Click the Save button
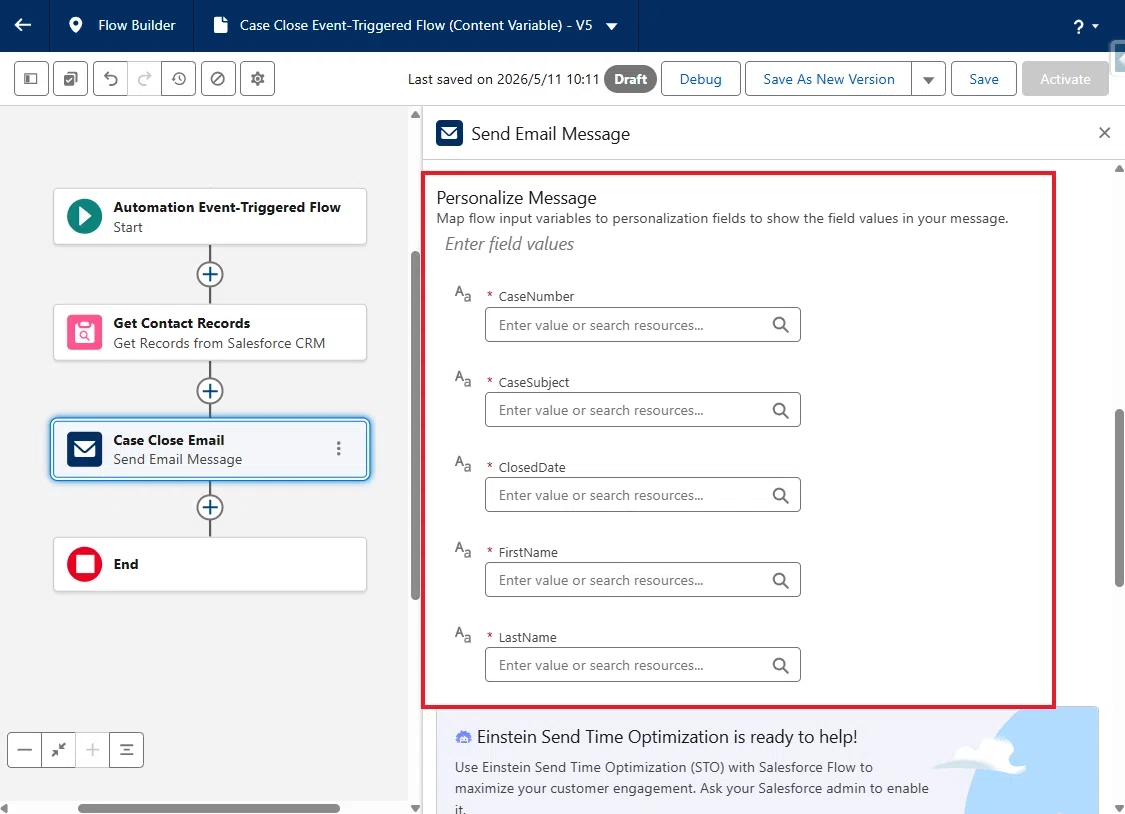The image size is (1125, 814). (x=984, y=79)
